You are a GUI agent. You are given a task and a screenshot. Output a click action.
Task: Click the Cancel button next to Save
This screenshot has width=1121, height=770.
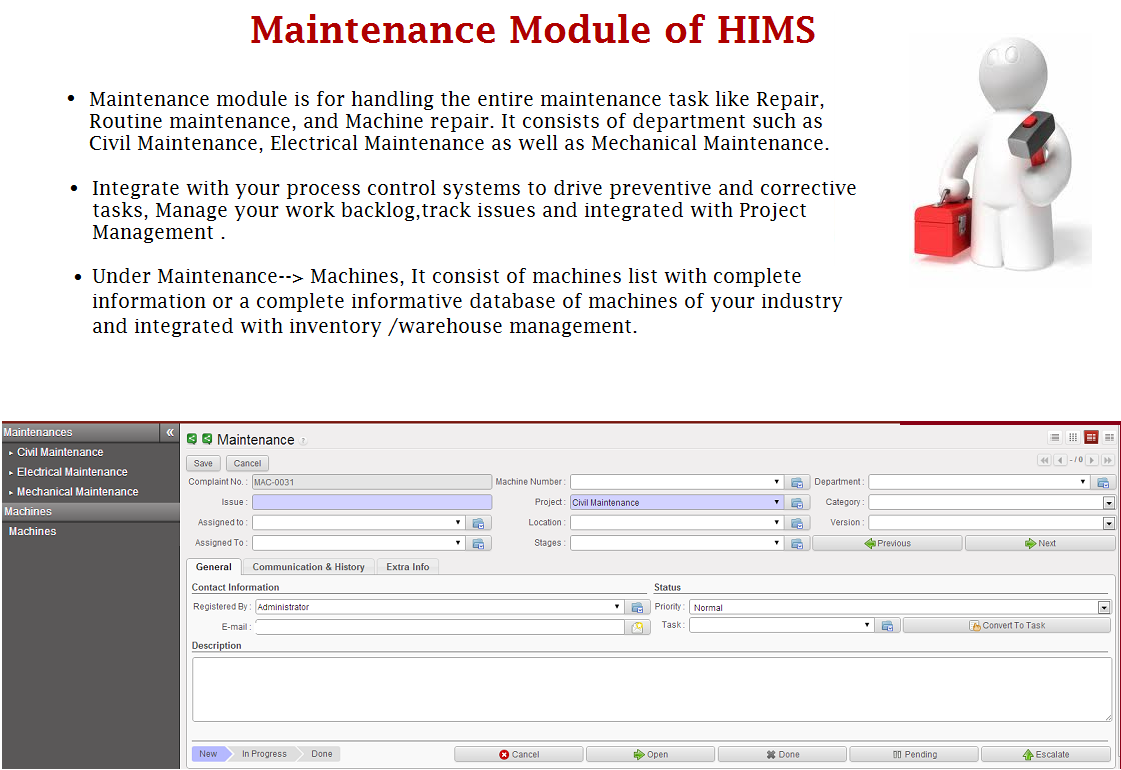(247, 463)
